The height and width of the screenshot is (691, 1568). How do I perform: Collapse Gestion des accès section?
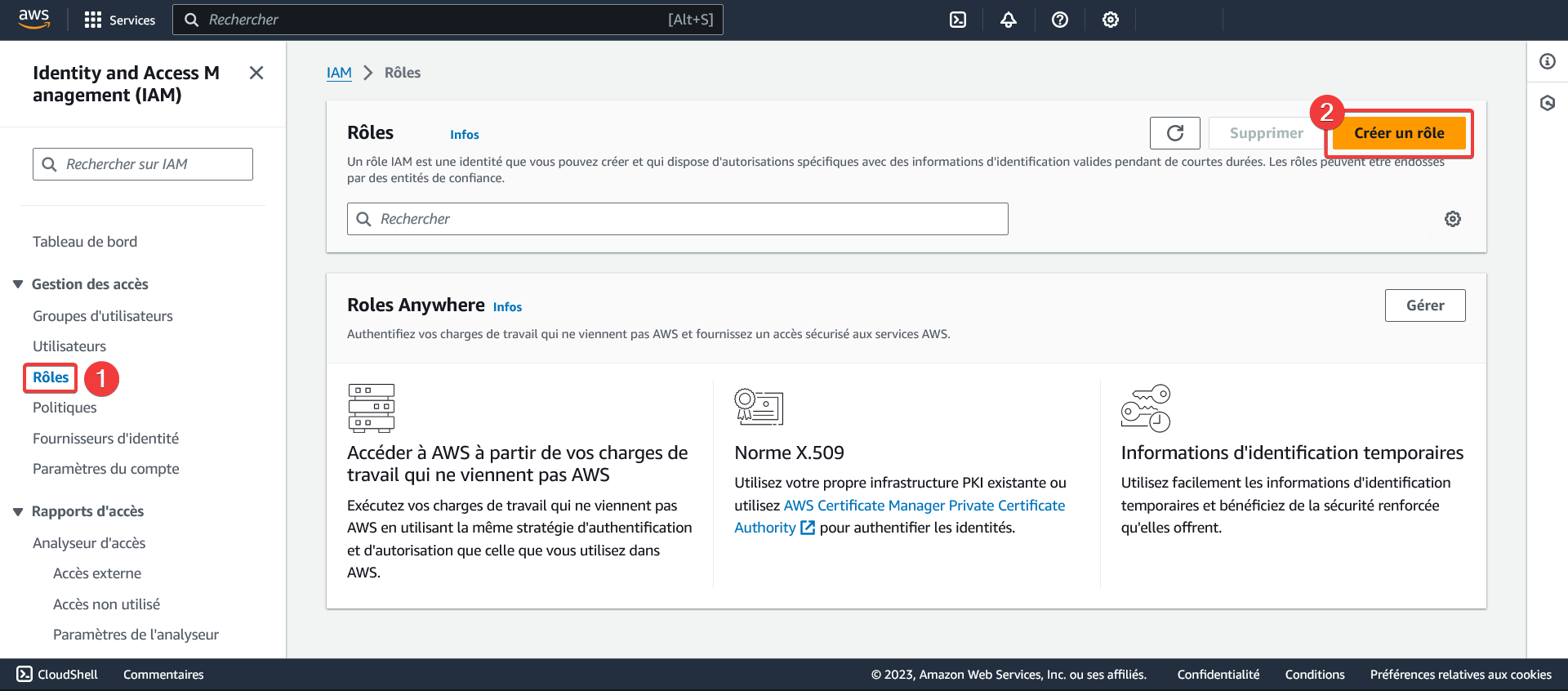coord(18,284)
